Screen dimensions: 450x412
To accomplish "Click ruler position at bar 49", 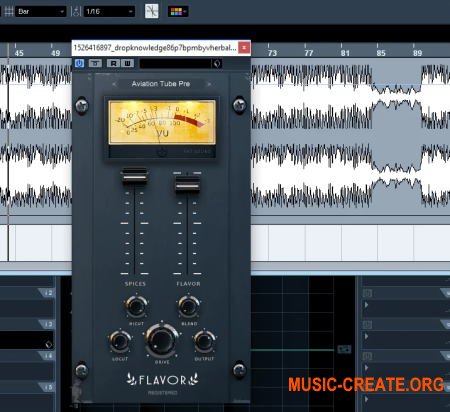I will point(55,53).
